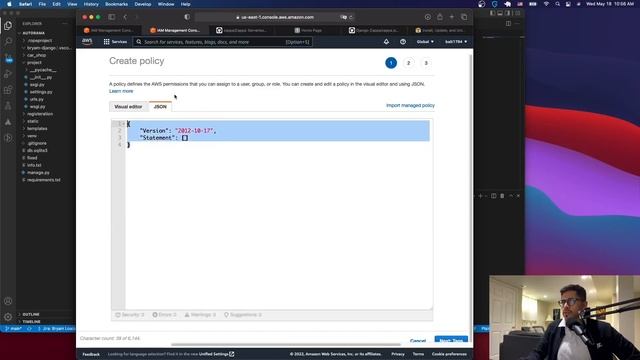The image size is (640, 360).
Task: Expand the registration folder
Action: coord(39,114)
